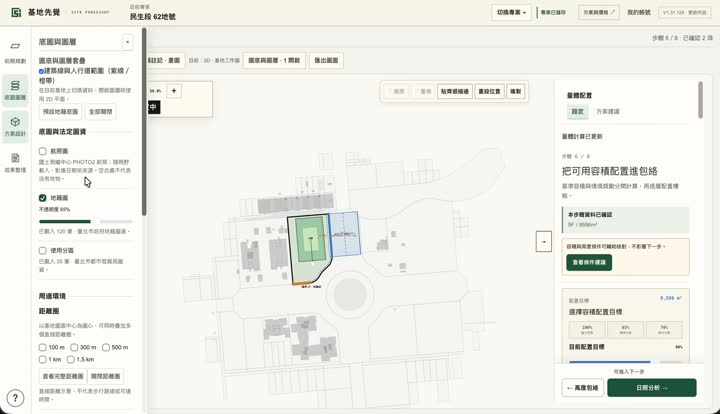This screenshot has width=720, height=414.
Task: Open 我的帳號 account menu
Action: pyautogui.click(x=639, y=12)
